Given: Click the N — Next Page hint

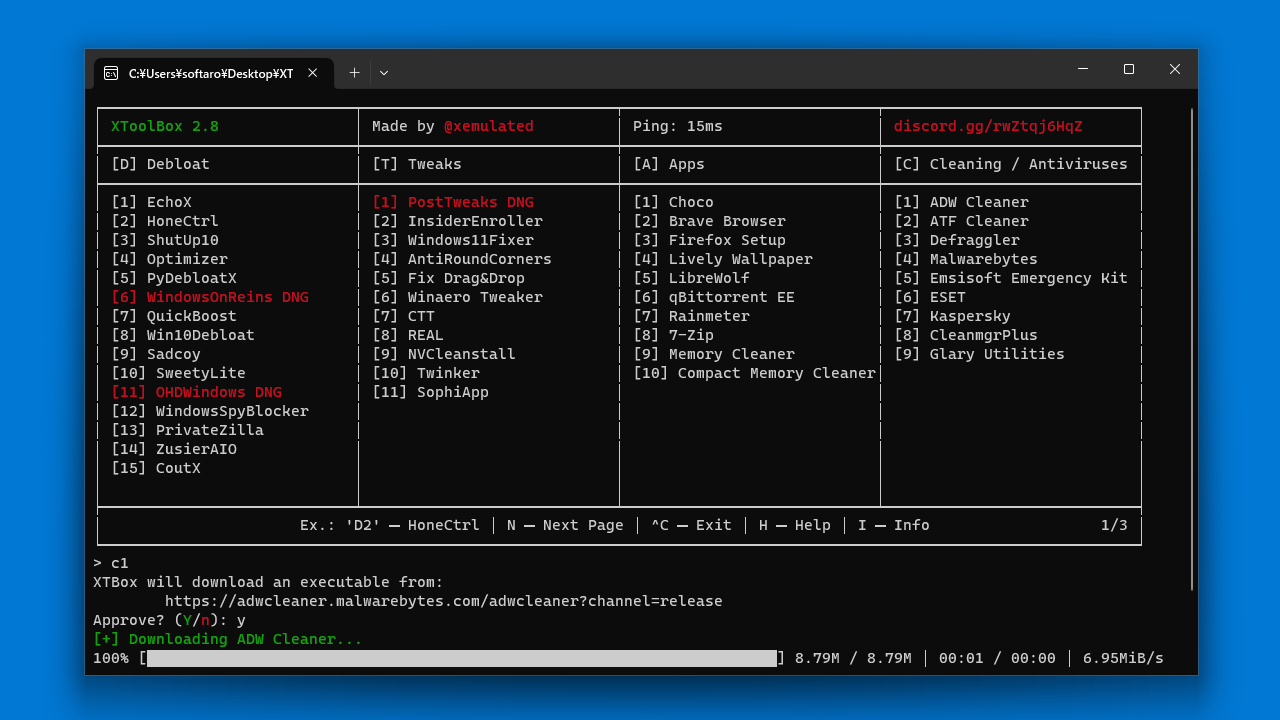Looking at the screenshot, I should click(x=565, y=525).
